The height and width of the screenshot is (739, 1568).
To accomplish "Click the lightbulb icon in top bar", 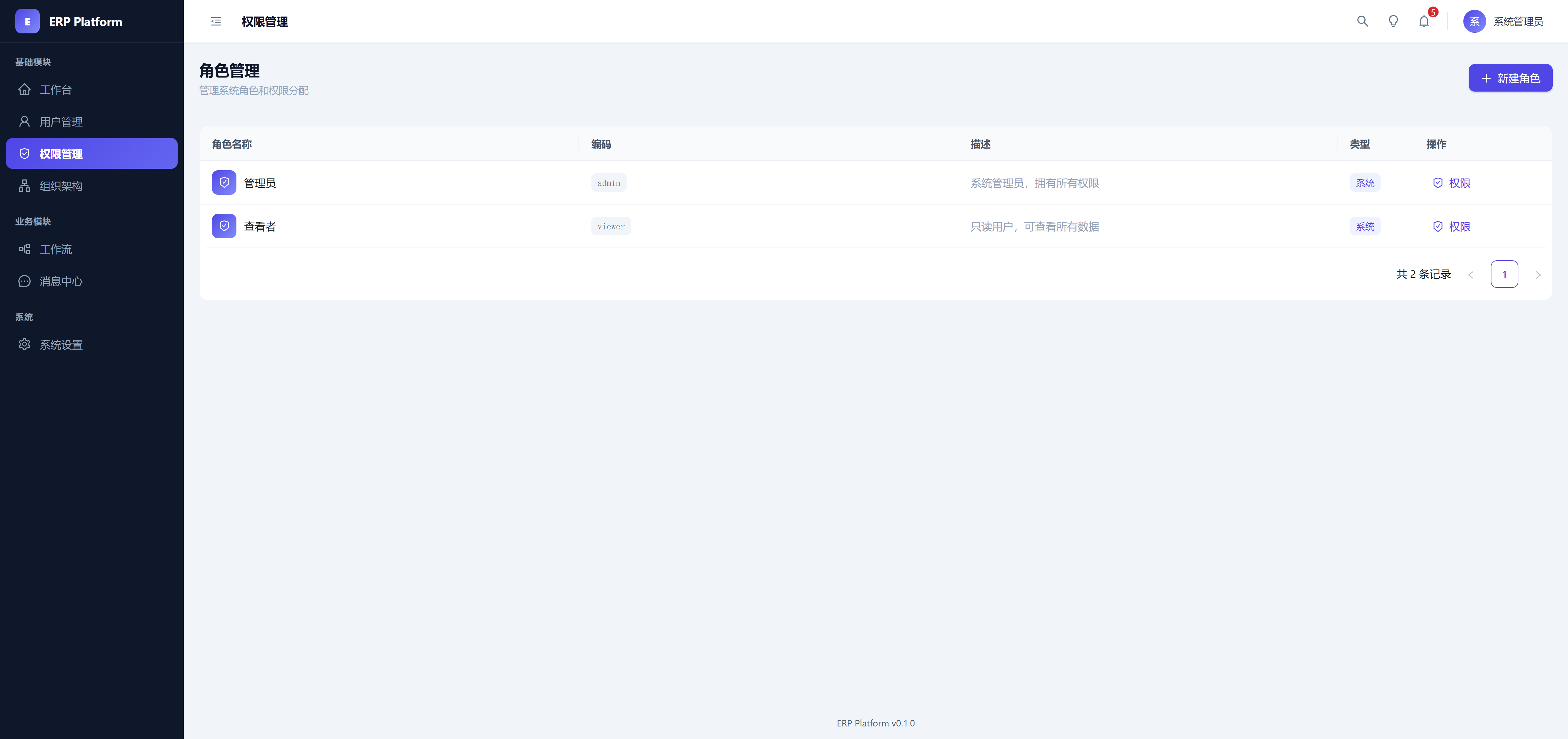I will (x=1393, y=21).
